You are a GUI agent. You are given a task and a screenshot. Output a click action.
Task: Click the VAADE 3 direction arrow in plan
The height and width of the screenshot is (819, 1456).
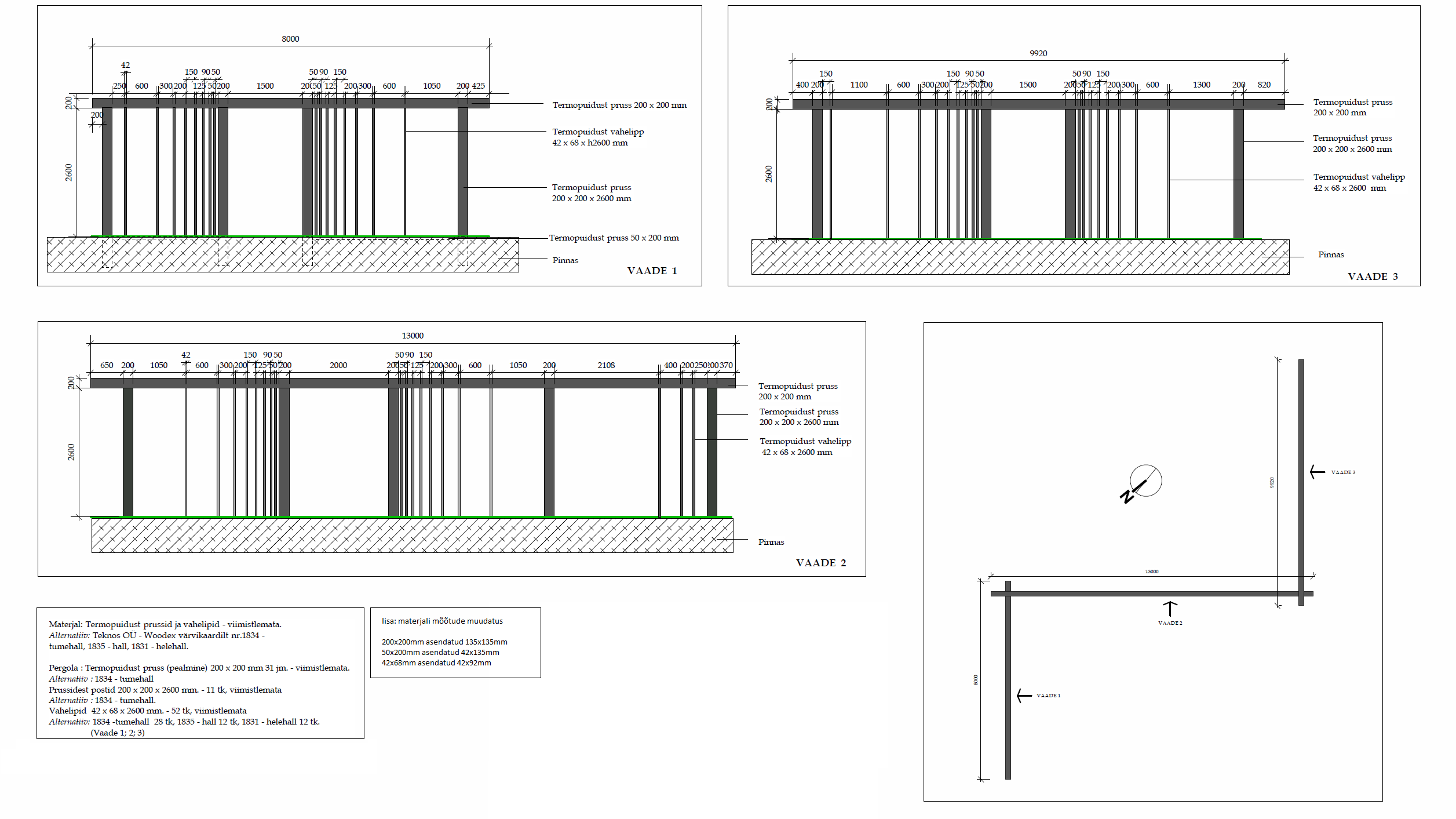(x=1317, y=472)
